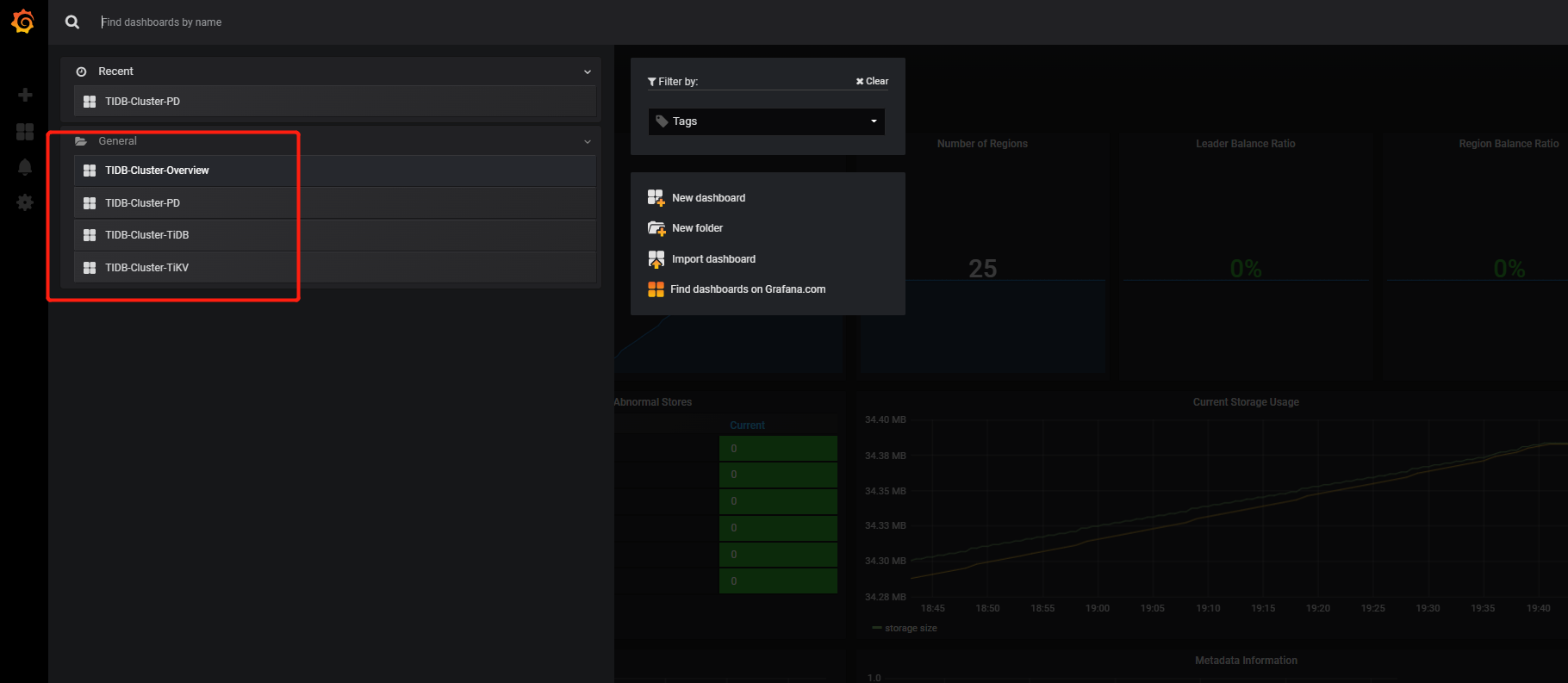This screenshot has height=683, width=1568.
Task: Click the Region Balance Ratio panel title
Action: pyautogui.click(x=1509, y=144)
